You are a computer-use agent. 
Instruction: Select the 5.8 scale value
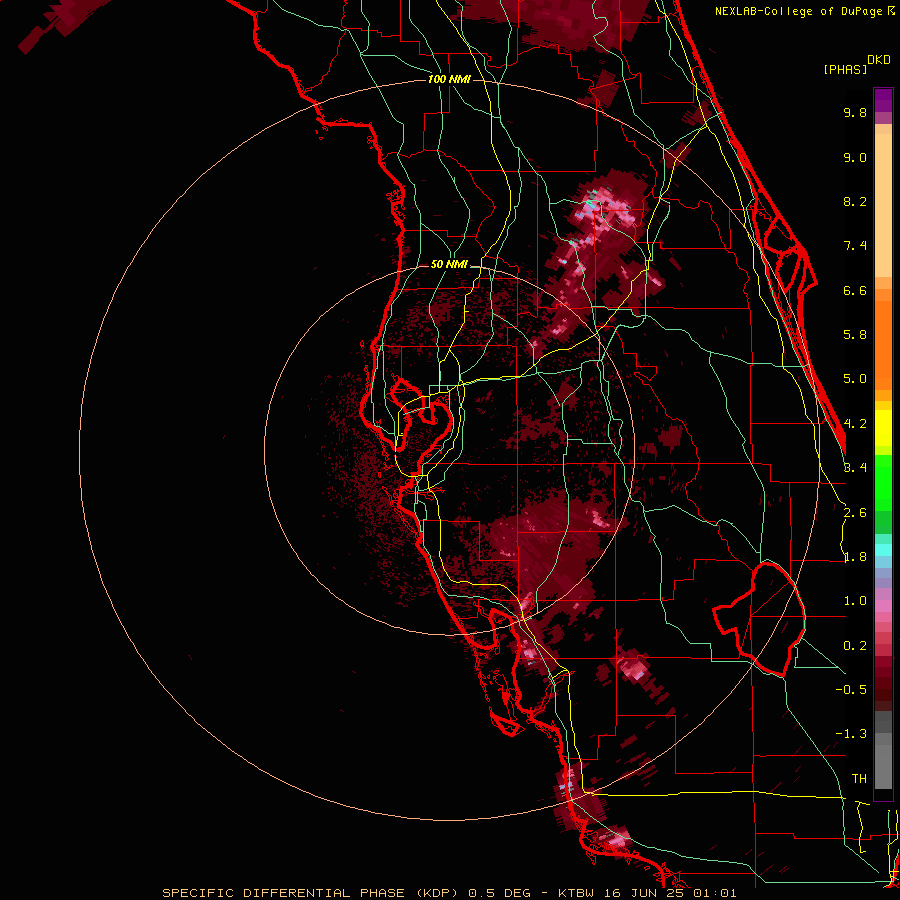coord(855,335)
